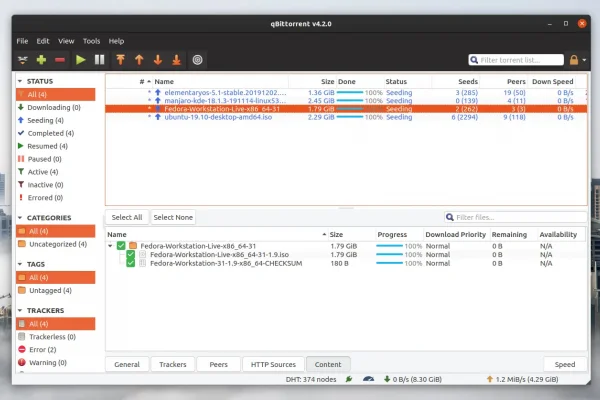The height and width of the screenshot is (400, 600).
Task: Open Options via the gear toolbar icon
Action: click(197, 60)
